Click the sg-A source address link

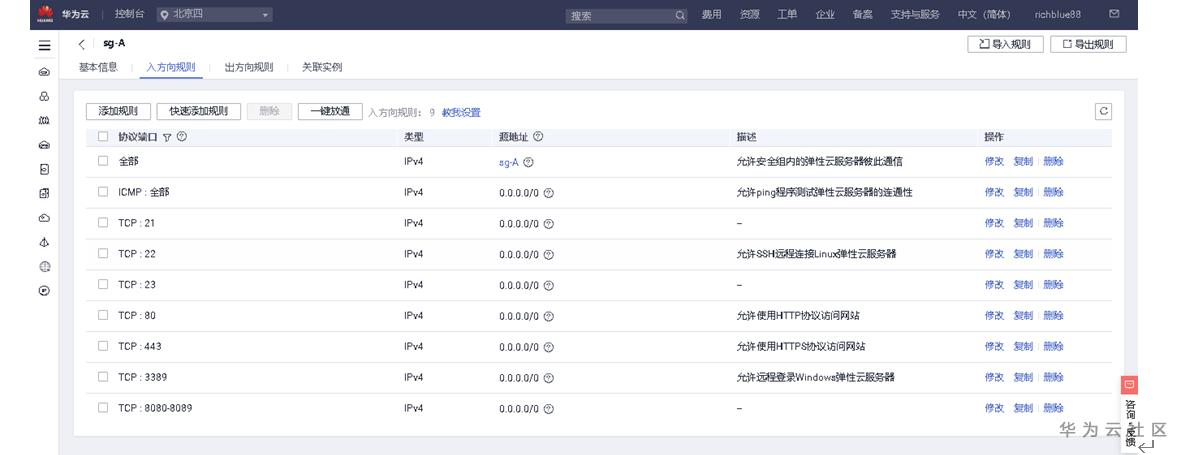pos(509,162)
